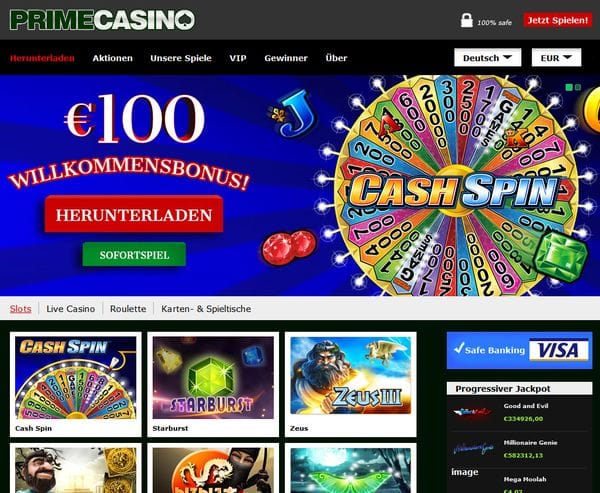
Task: Click the Good and Evil jackpot logo
Action: 473,412
